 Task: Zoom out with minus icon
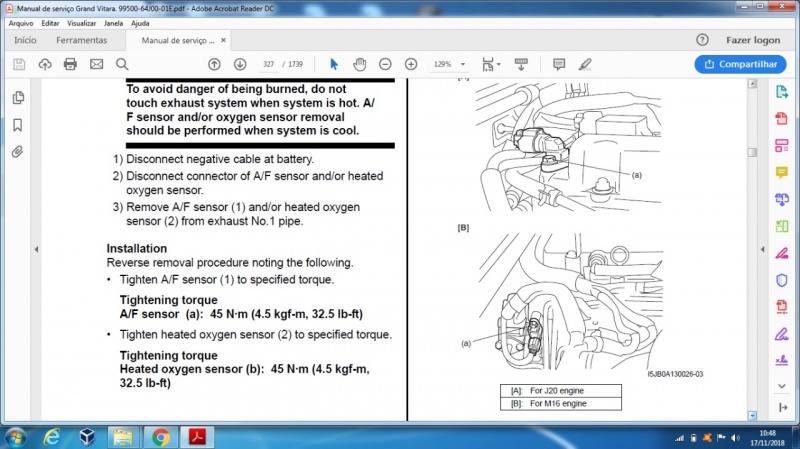(385, 64)
